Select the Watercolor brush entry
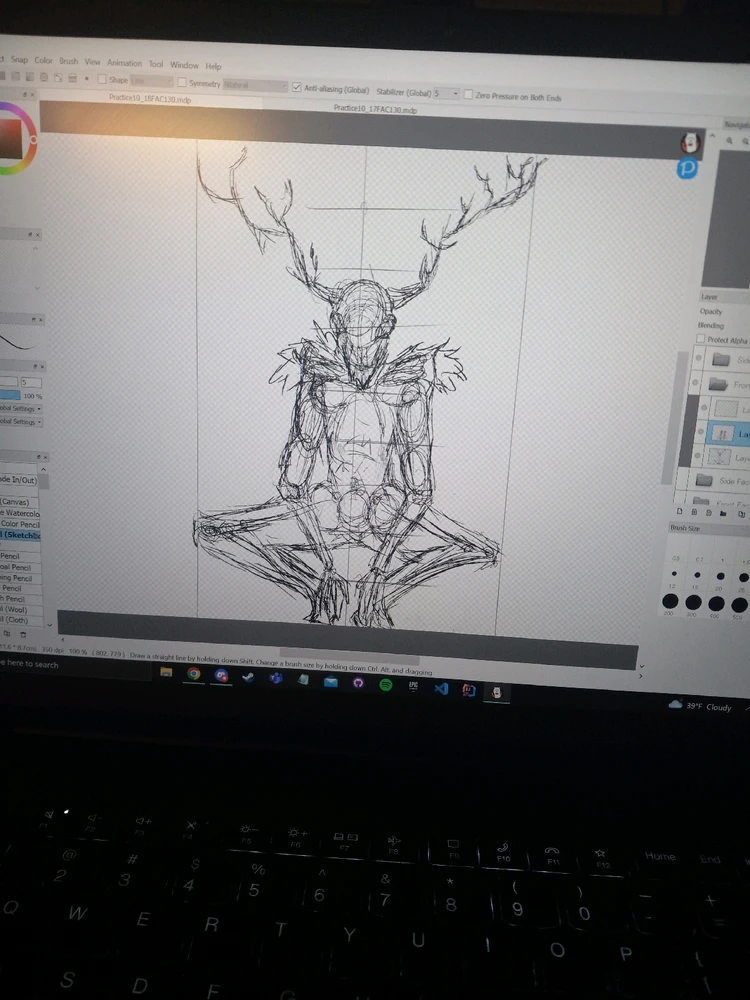This screenshot has height=1000, width=750. pos(20,513)
